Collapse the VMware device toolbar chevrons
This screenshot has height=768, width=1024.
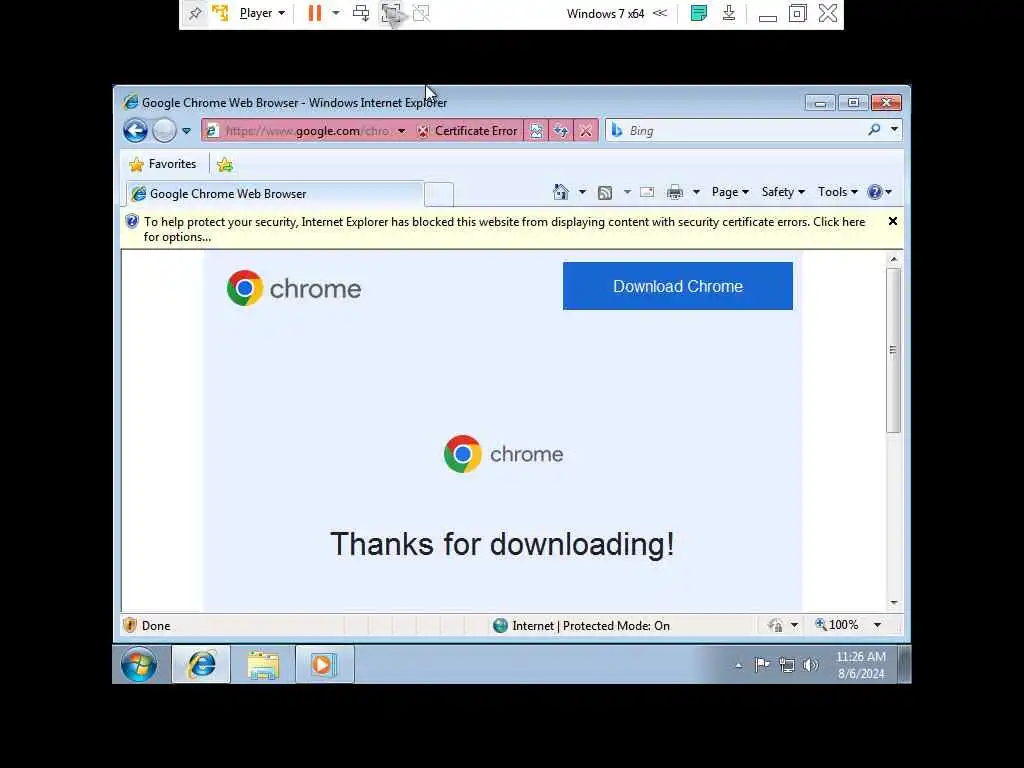tap(660, 13)
